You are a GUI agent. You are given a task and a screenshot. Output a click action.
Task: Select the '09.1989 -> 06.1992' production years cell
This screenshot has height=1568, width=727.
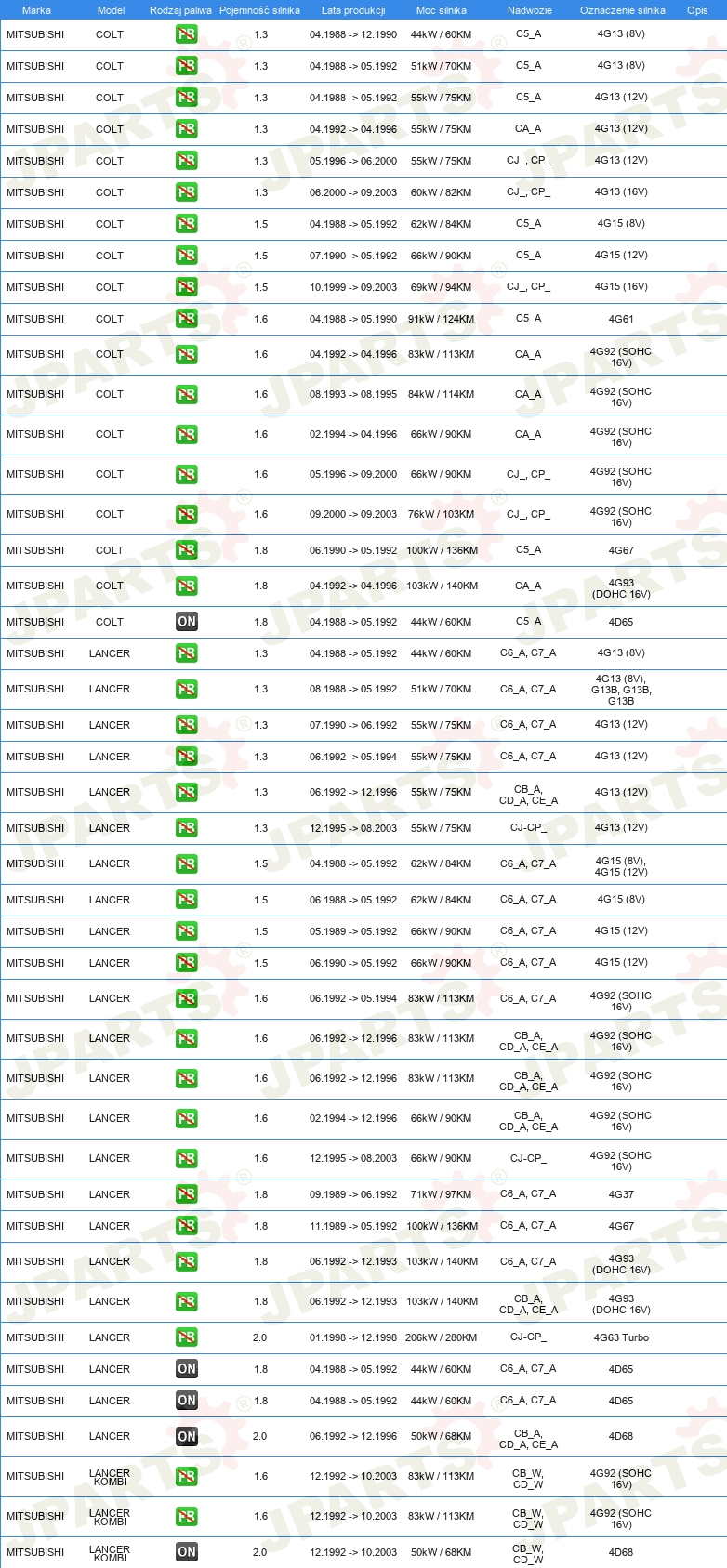353,1194
